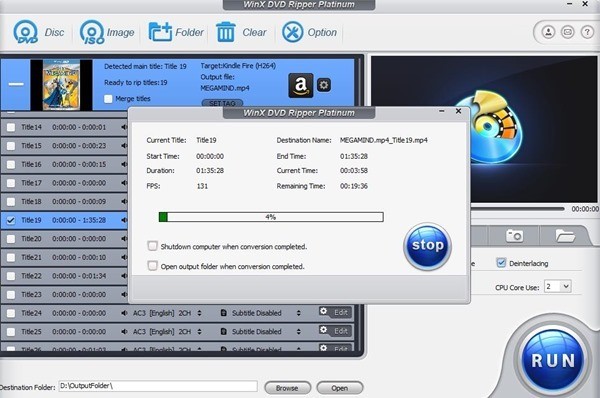Open DVD Folder source
The image size is (600, 398).
(x=176, y=32)
